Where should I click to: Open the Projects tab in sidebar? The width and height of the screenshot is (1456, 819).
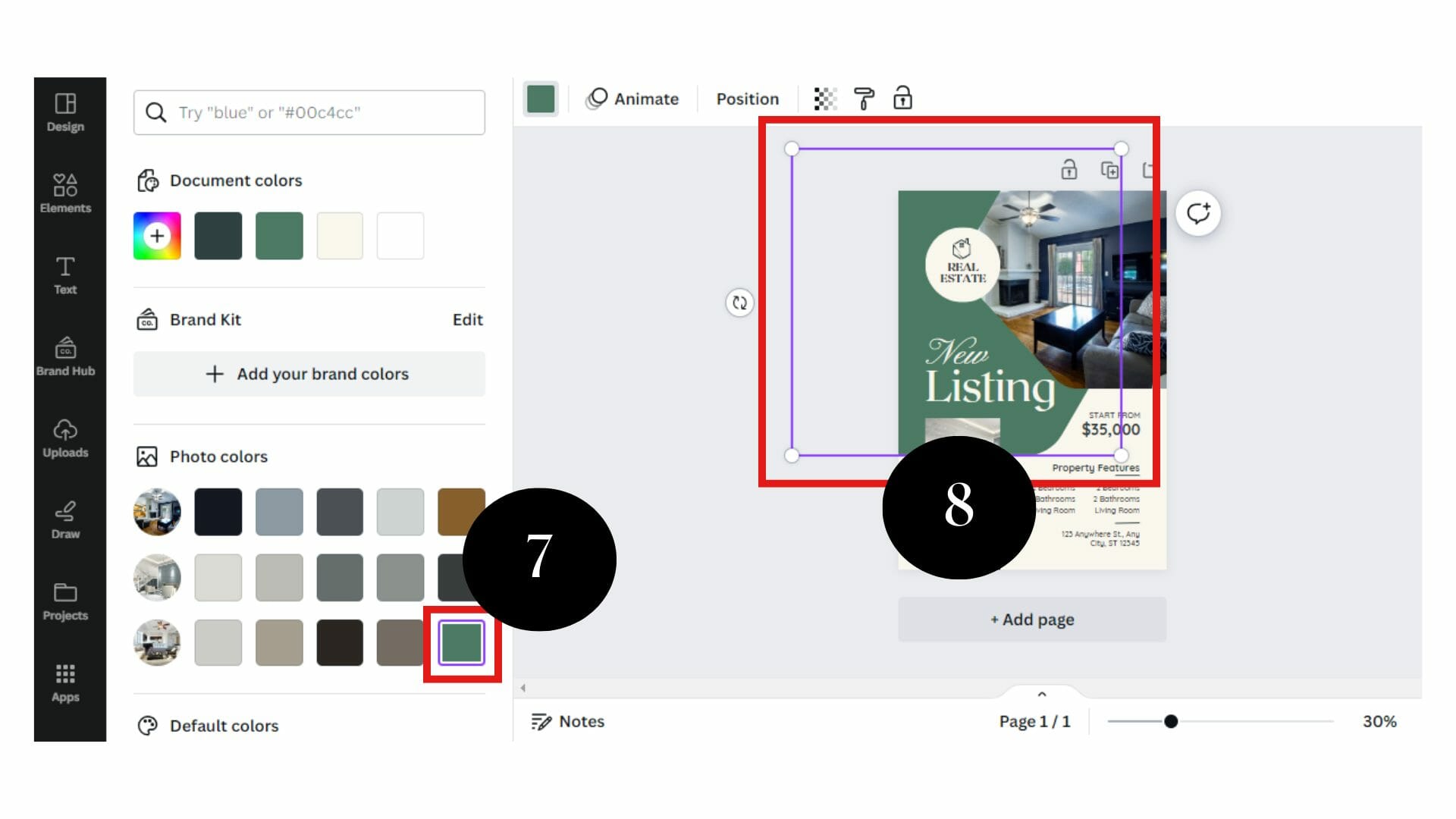[65, 601]
